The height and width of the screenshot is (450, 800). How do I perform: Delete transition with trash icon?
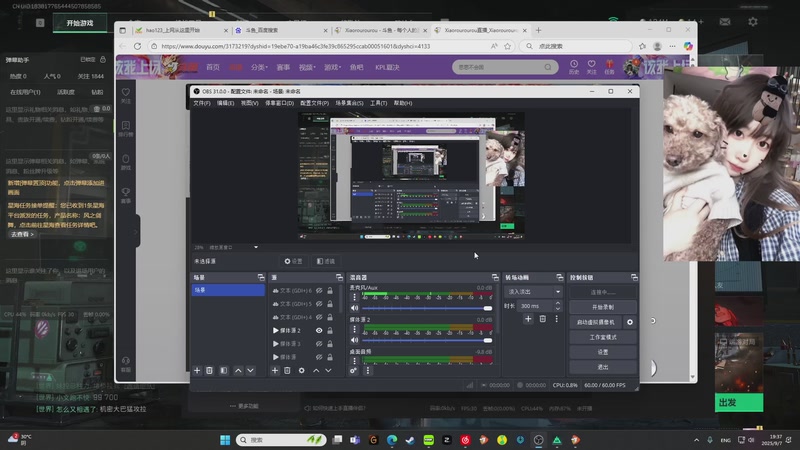pos(543,319)
